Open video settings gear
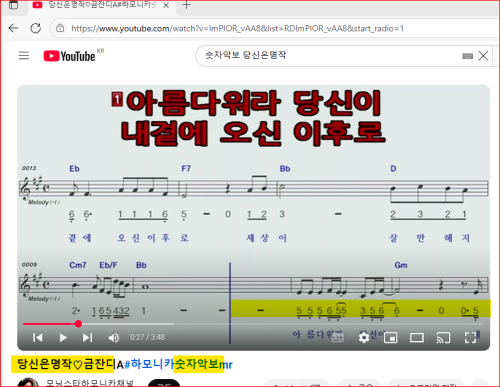The image size is (500, 387). [364, 338]
